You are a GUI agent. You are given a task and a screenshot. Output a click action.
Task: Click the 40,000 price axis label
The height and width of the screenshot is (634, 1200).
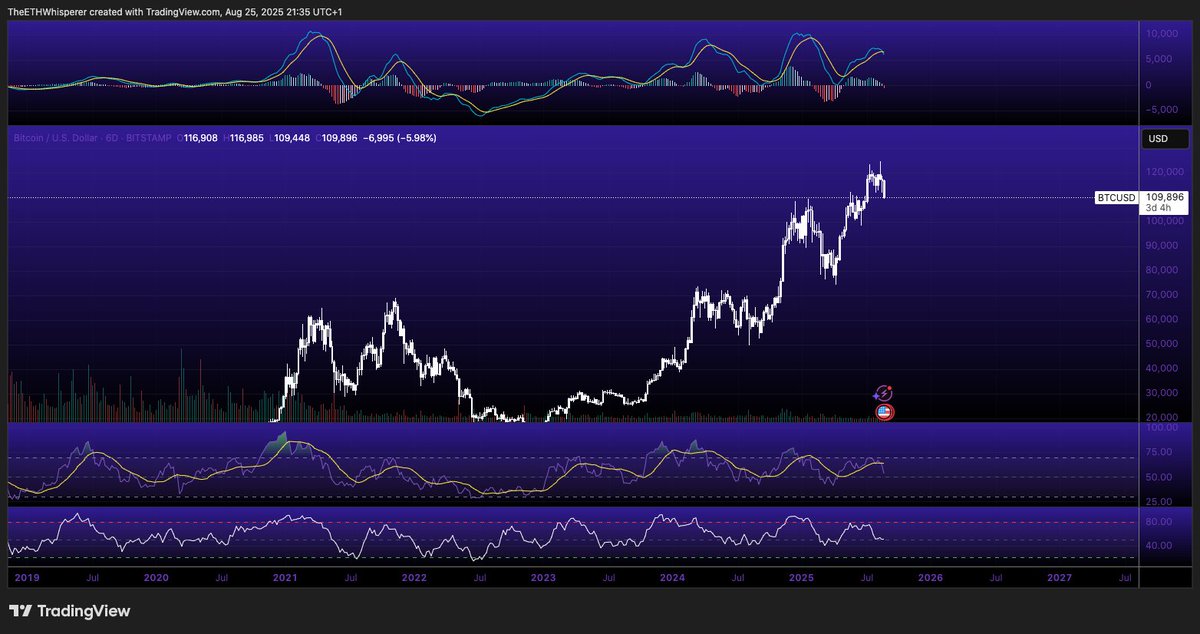1164,369
